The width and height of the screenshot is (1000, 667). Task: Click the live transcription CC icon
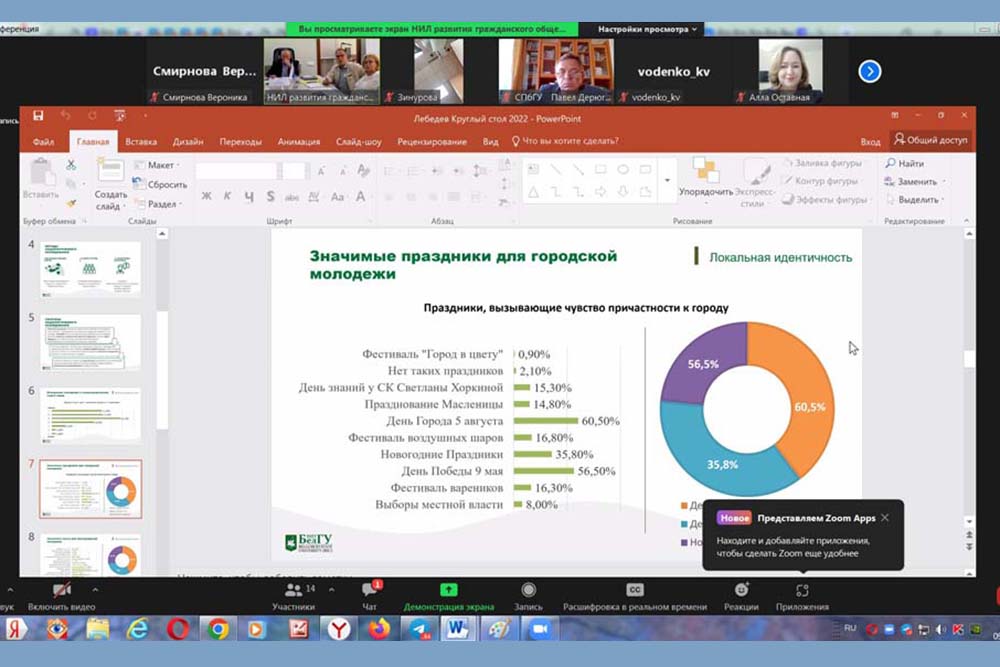click(x=635, y=590)
